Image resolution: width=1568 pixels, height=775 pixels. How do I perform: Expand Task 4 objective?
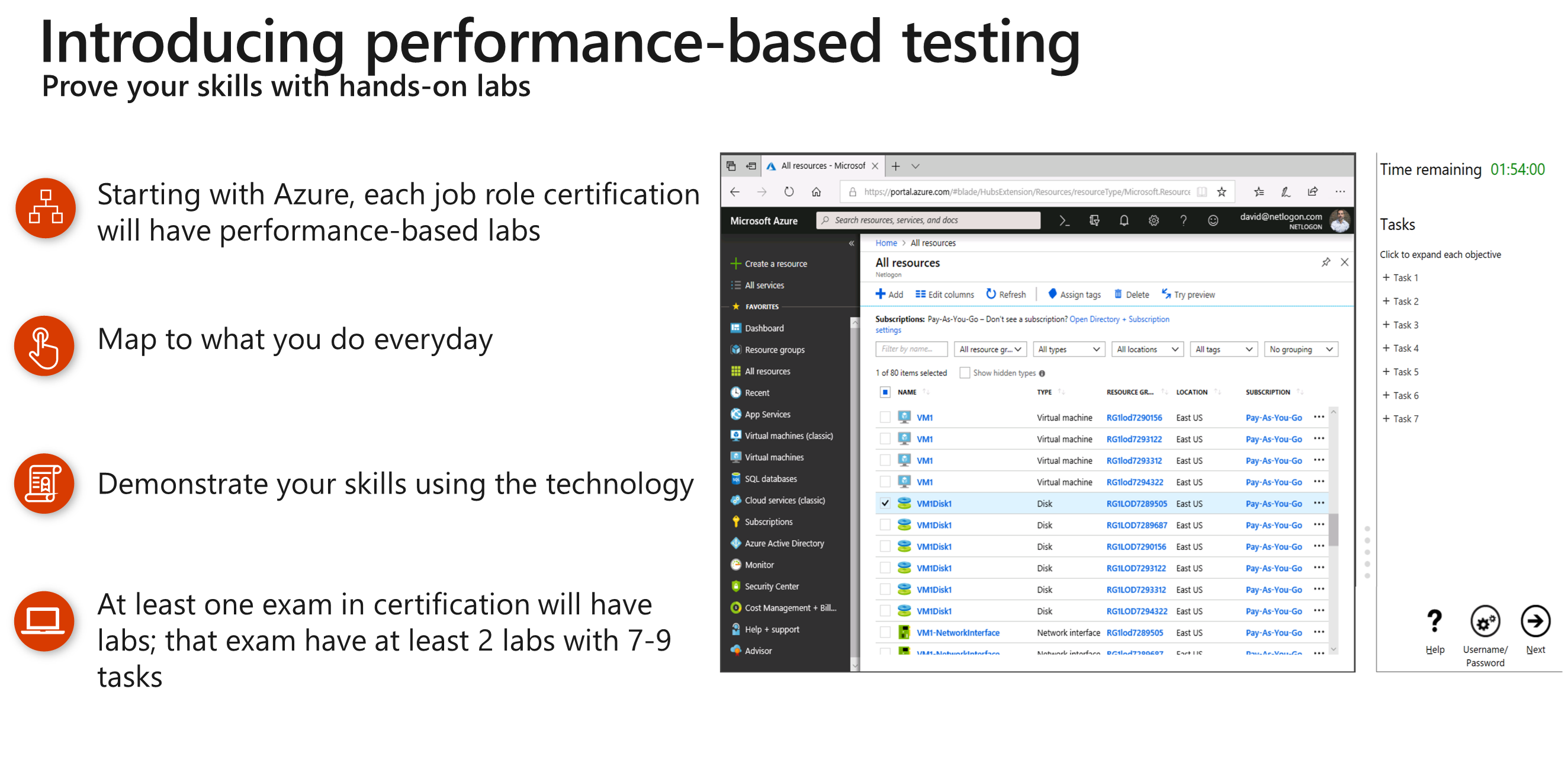pos(1400,348)
